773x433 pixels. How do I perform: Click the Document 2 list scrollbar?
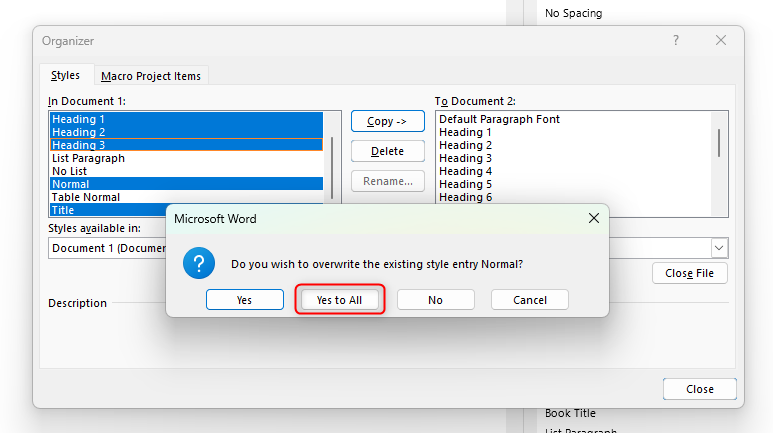(719, 145)
